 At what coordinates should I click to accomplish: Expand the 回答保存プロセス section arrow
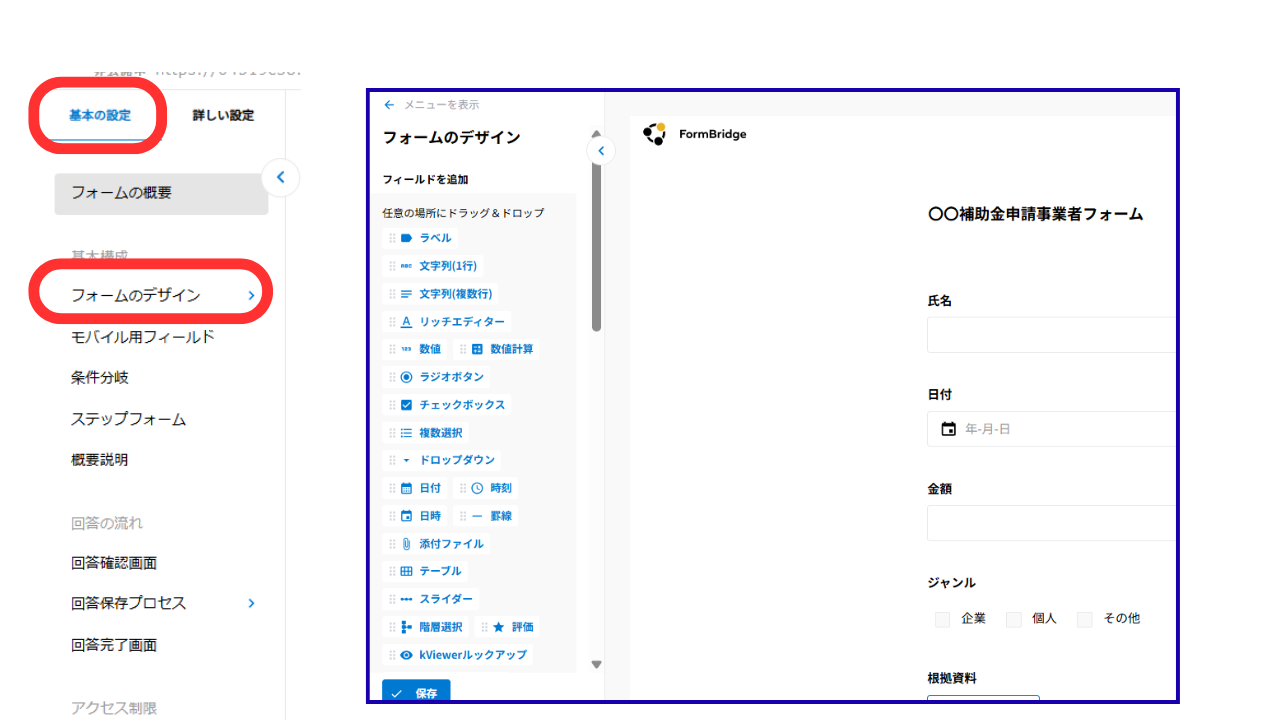[251, 603]
